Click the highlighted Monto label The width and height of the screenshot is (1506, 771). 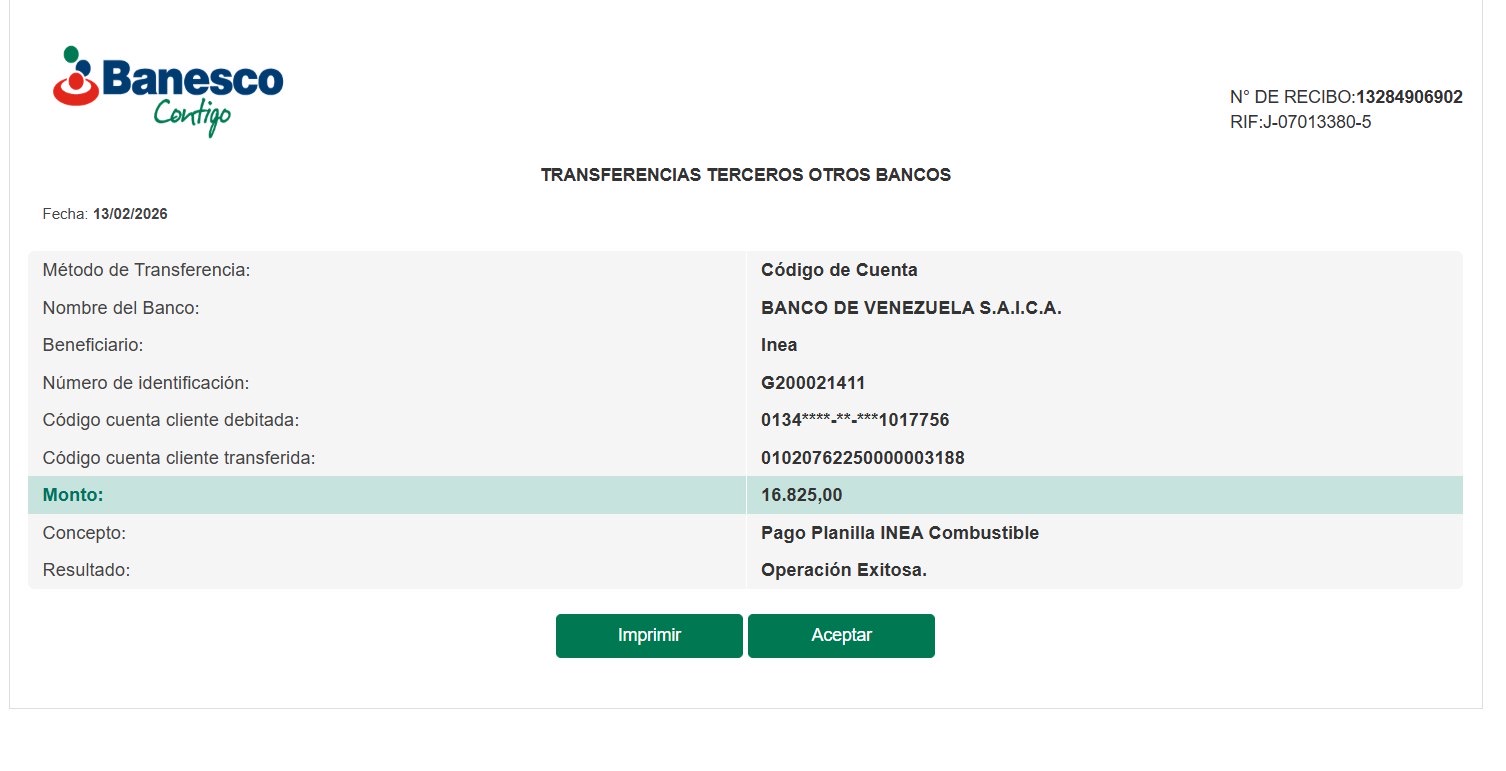pyautogui.click(x=73, y=495)
